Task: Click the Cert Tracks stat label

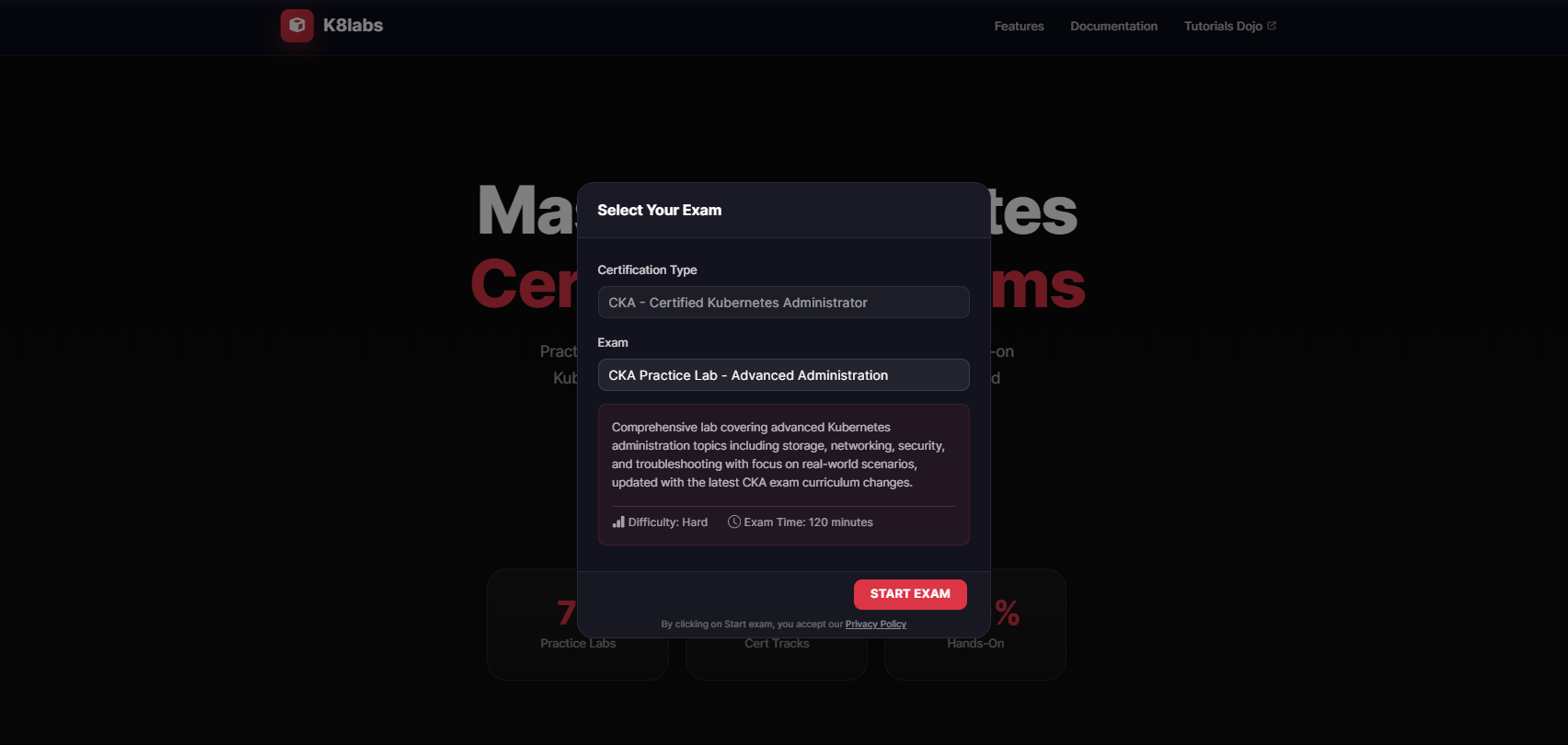Action: click(x=777, y=644)
